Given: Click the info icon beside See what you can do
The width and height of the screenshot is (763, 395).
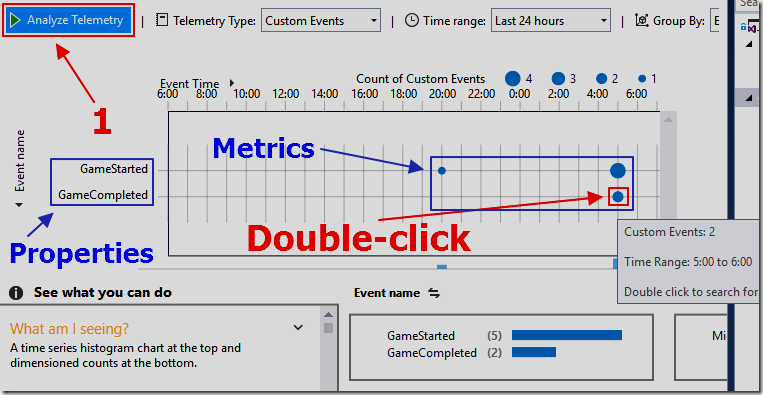Looking at the screenshot, I should (x=16, y=292).
